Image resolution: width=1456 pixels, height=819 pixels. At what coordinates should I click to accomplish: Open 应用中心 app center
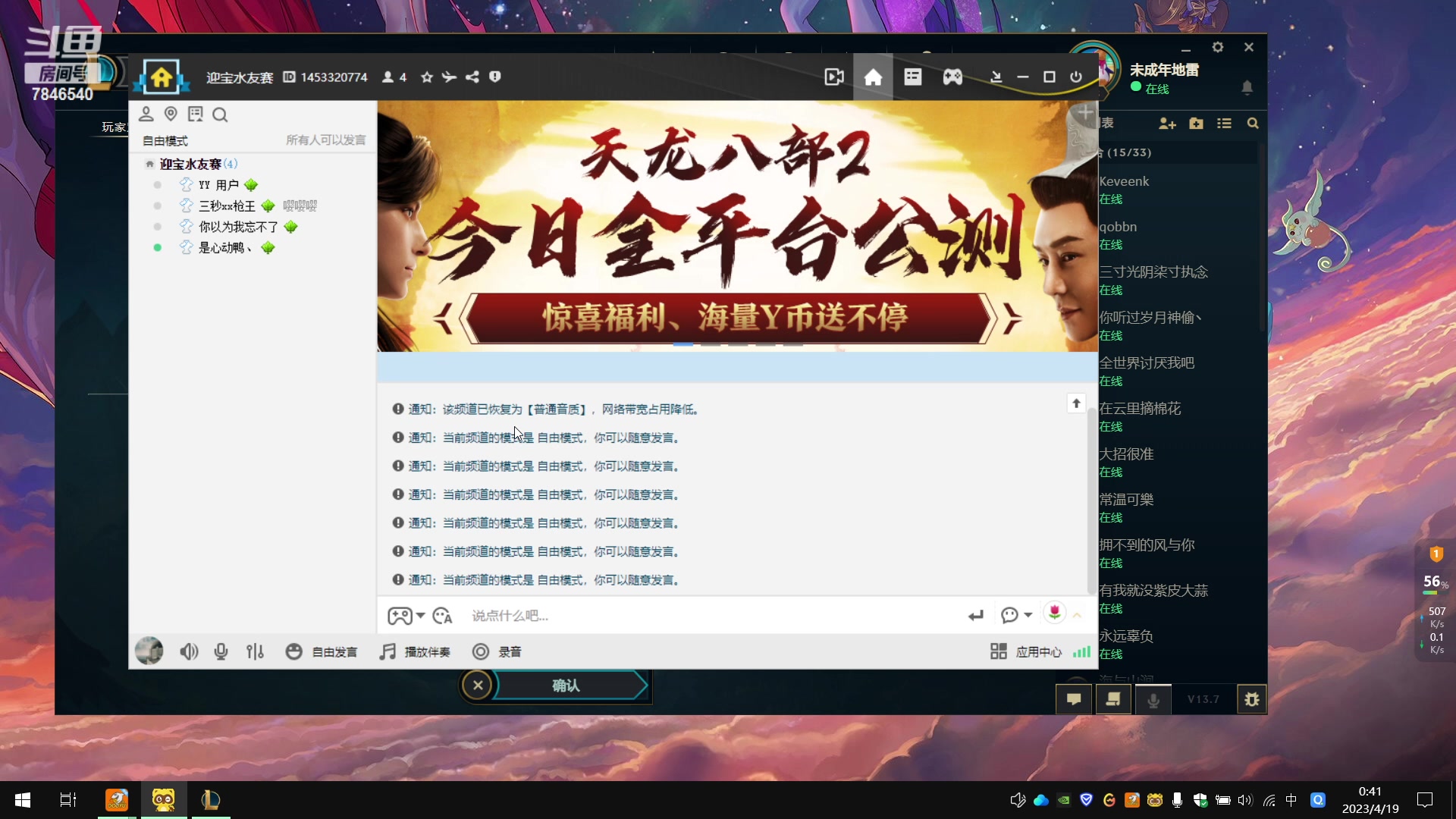[x=1025, y=651]
